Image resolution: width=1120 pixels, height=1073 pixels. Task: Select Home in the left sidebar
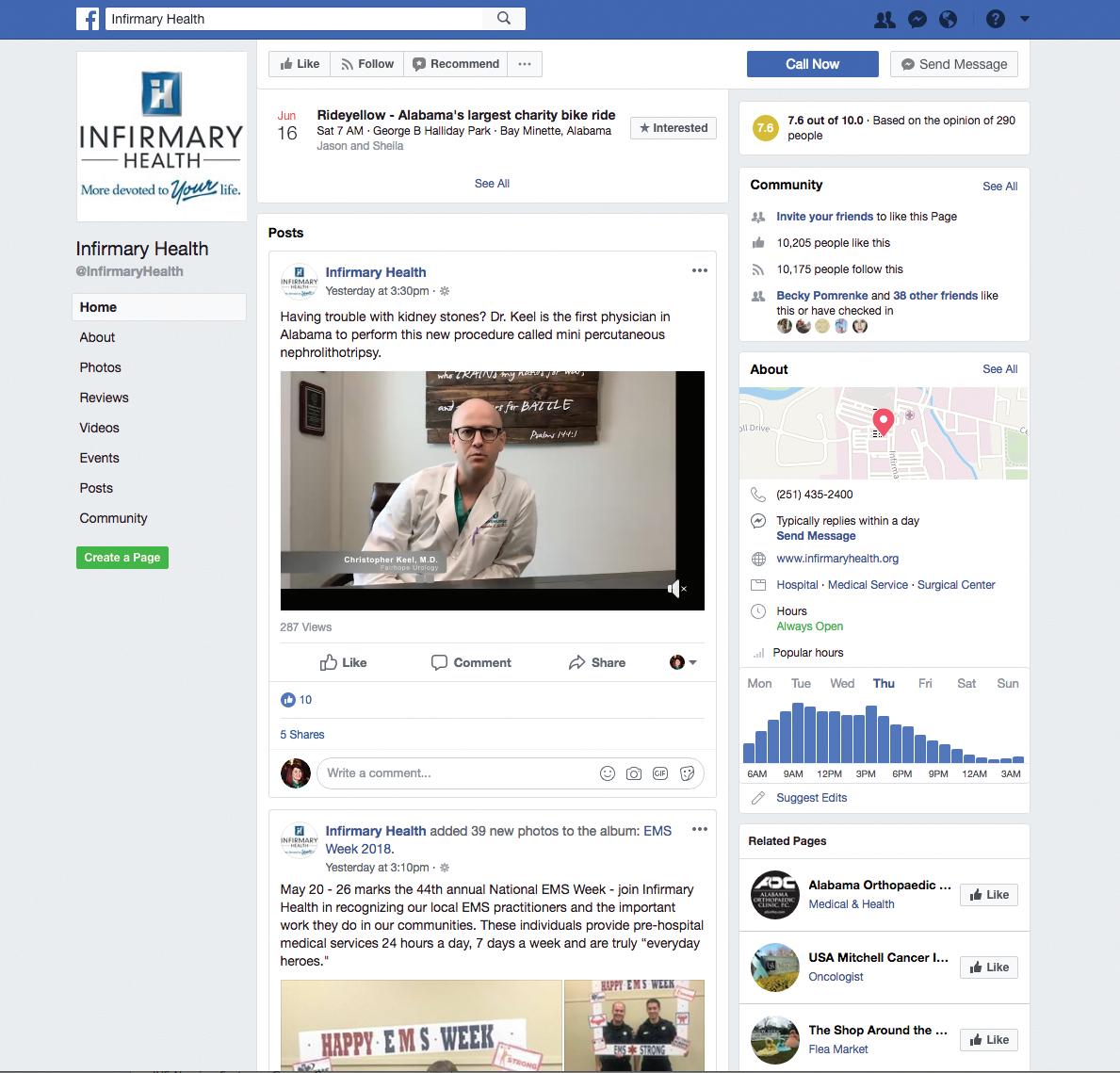coord(158,307)
